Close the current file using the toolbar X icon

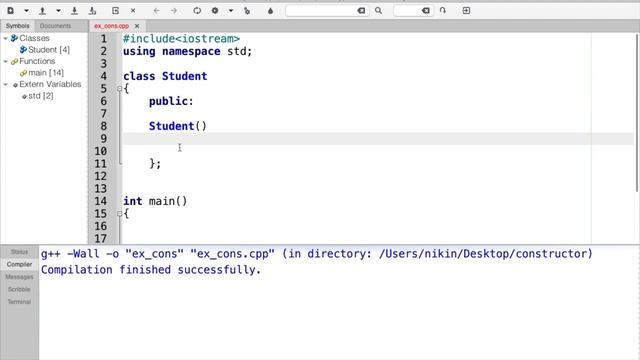tap(133, 11)
